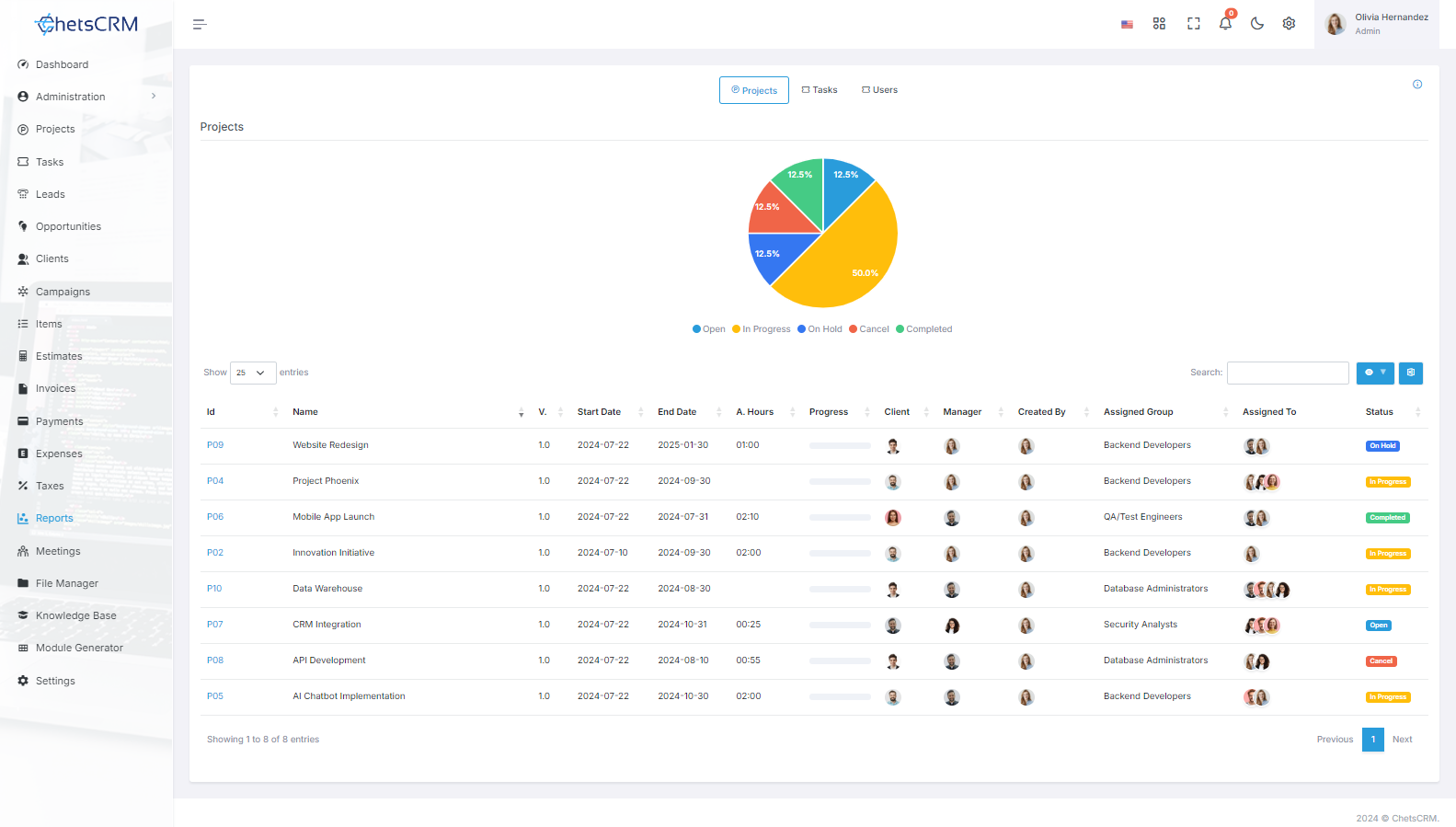Click the yellow In Progress pie slice

[846, 253]
